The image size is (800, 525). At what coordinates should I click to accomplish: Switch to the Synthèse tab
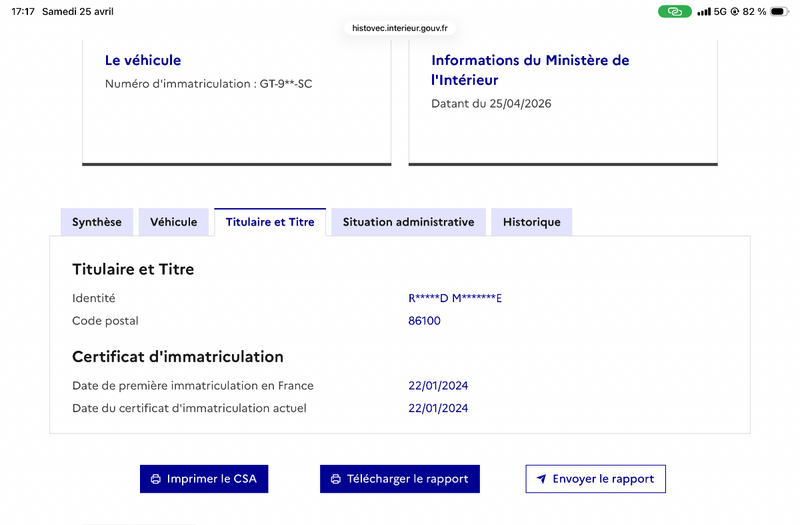click(97, 222)
